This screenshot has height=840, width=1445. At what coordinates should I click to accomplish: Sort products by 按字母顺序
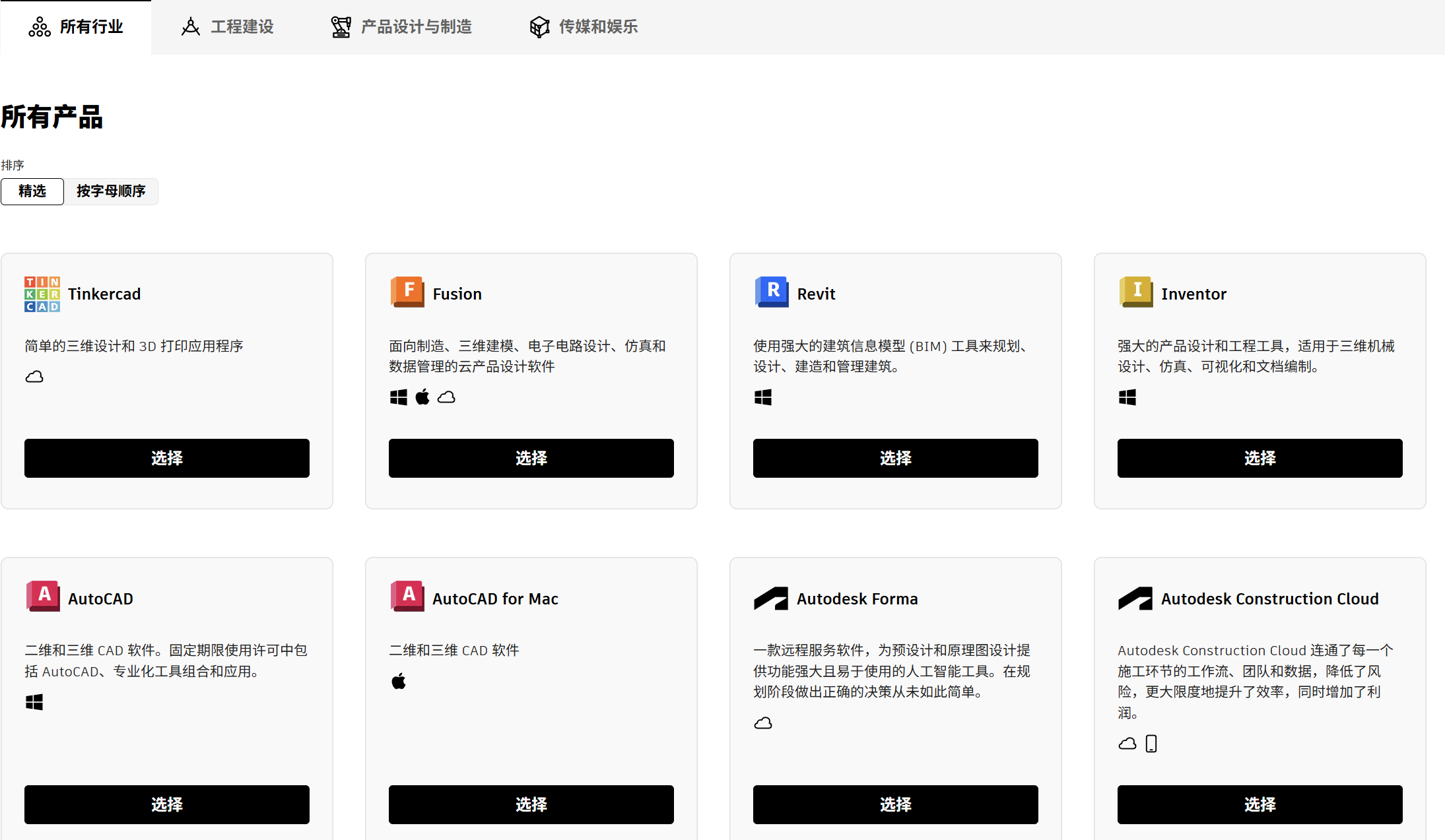(x=111, y=191)
